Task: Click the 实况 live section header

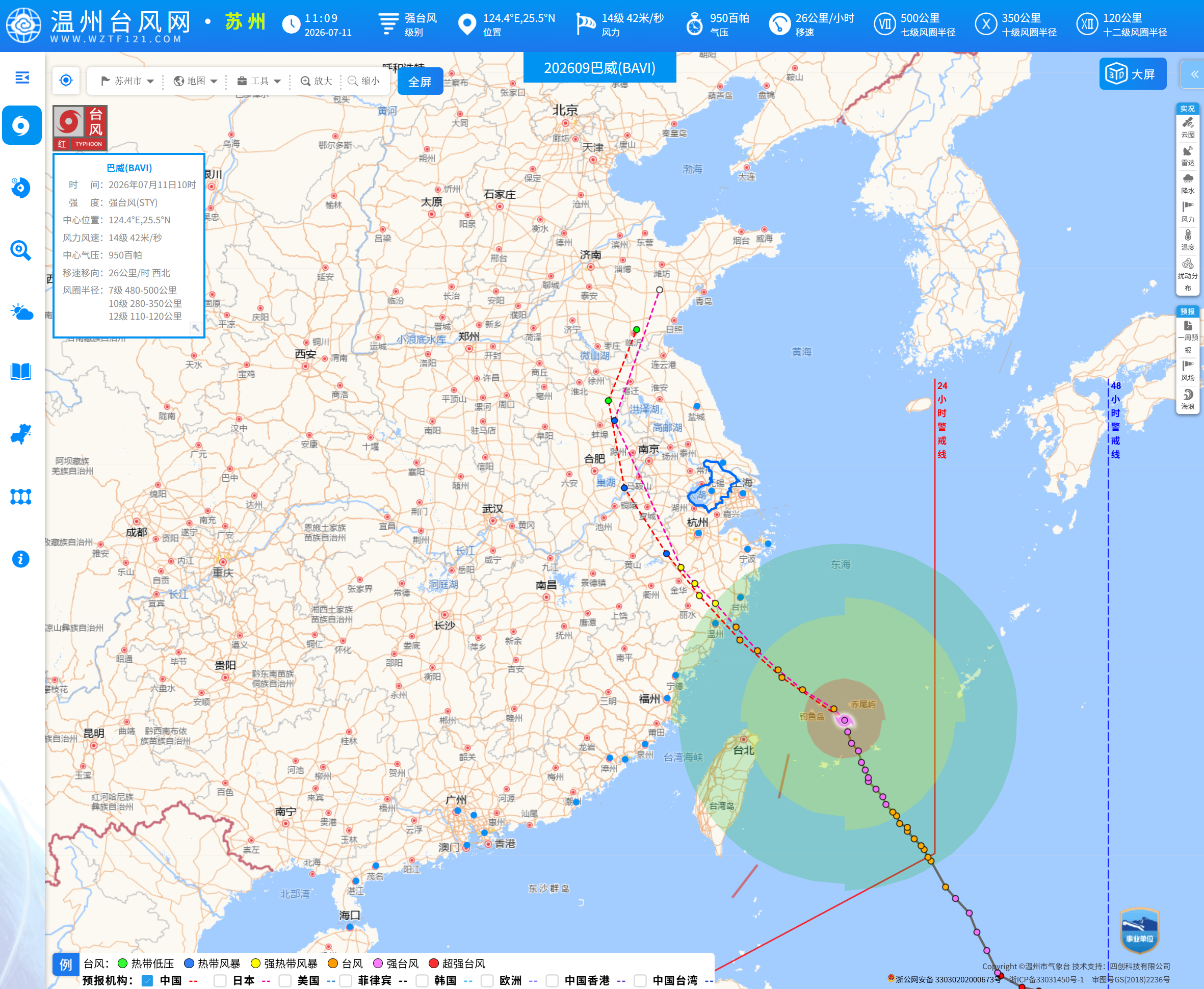Action: coord(1188,108)
